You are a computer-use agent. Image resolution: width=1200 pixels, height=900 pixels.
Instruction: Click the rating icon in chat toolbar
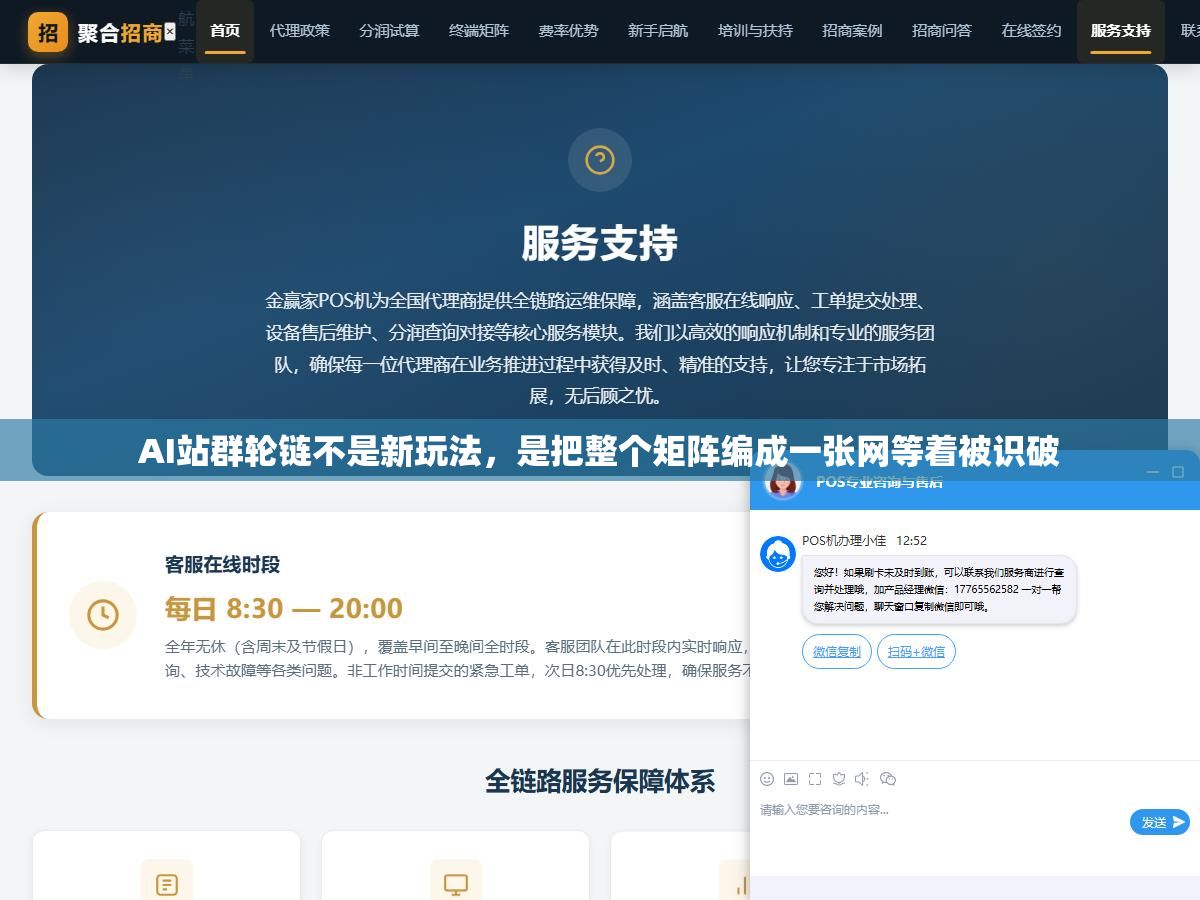839,779
